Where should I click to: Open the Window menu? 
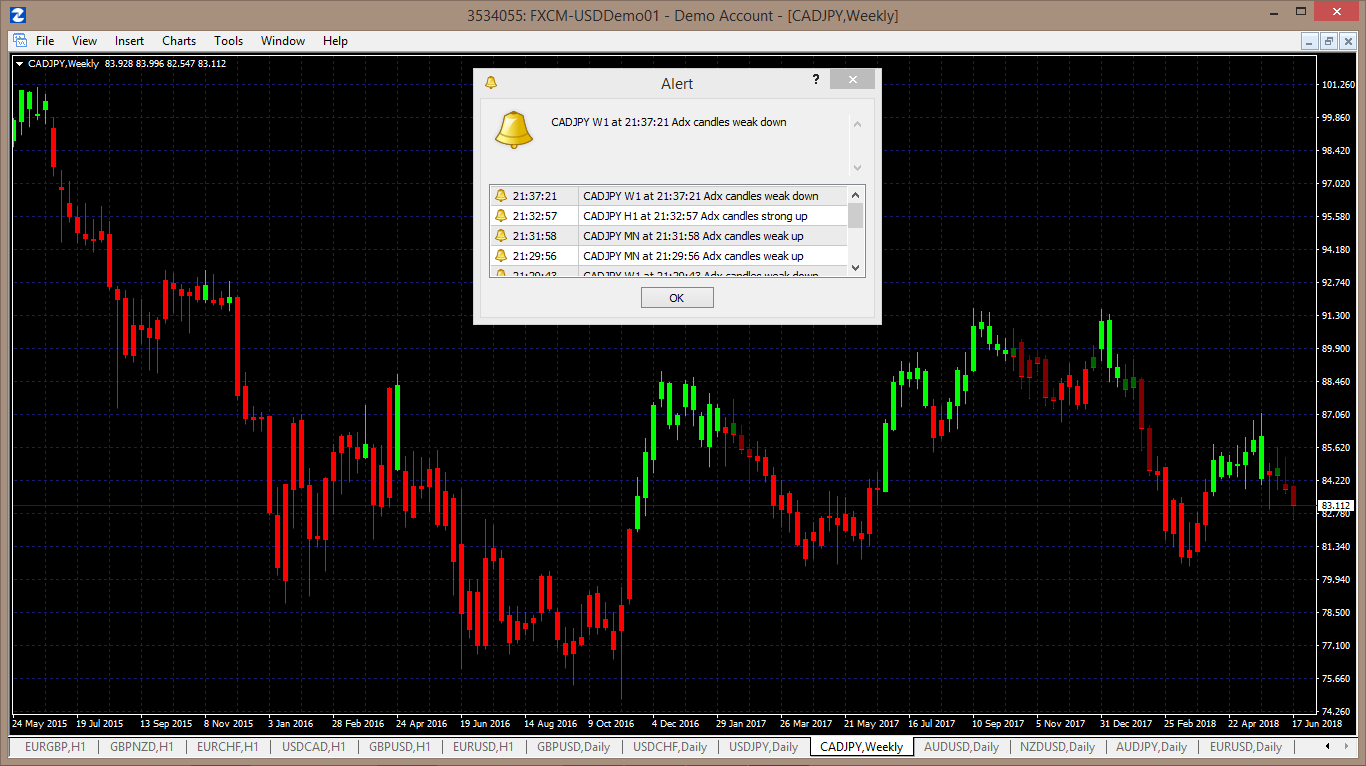click(x=283, y=41)
